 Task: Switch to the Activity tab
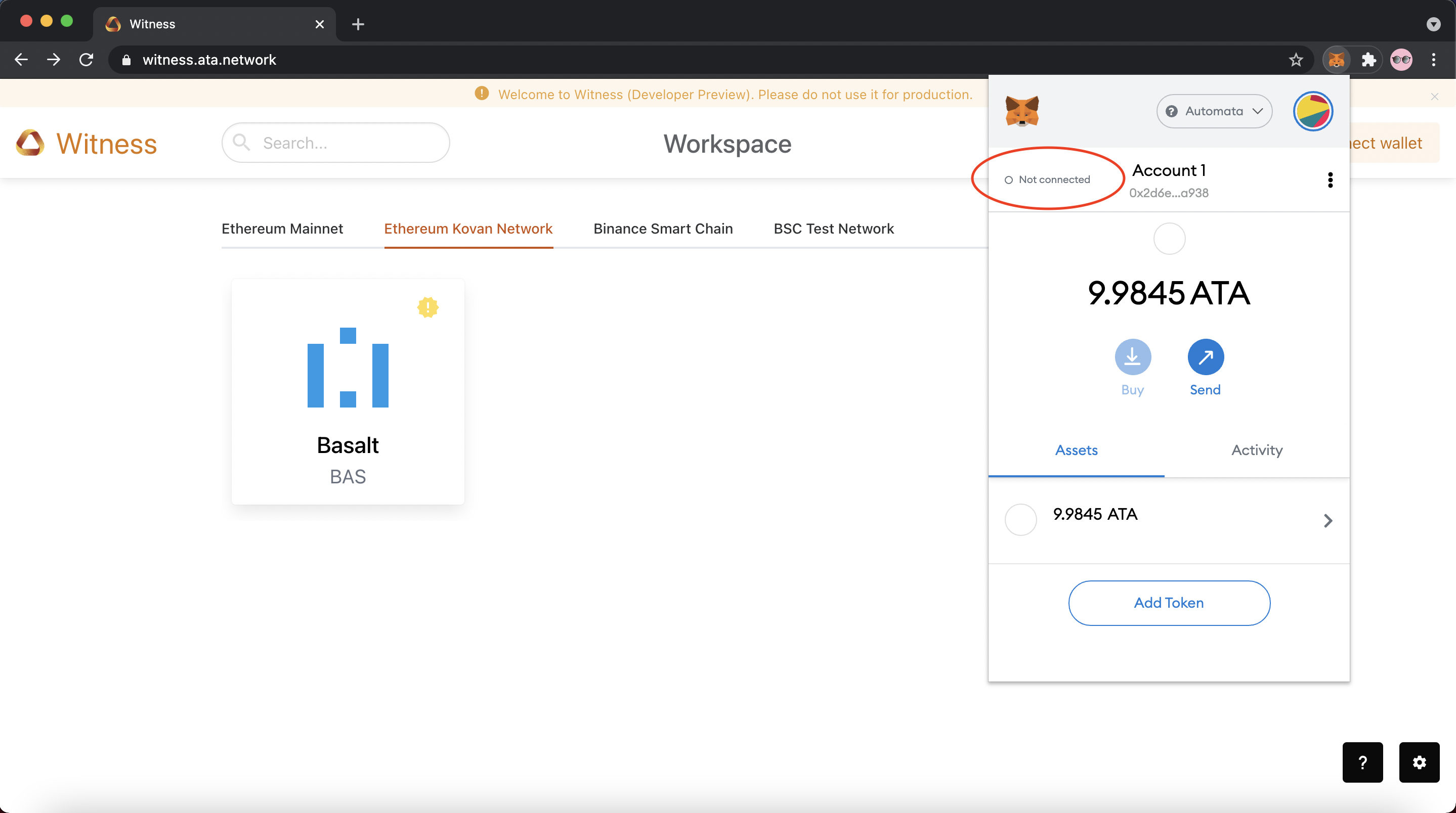[x=1257, y=450]
